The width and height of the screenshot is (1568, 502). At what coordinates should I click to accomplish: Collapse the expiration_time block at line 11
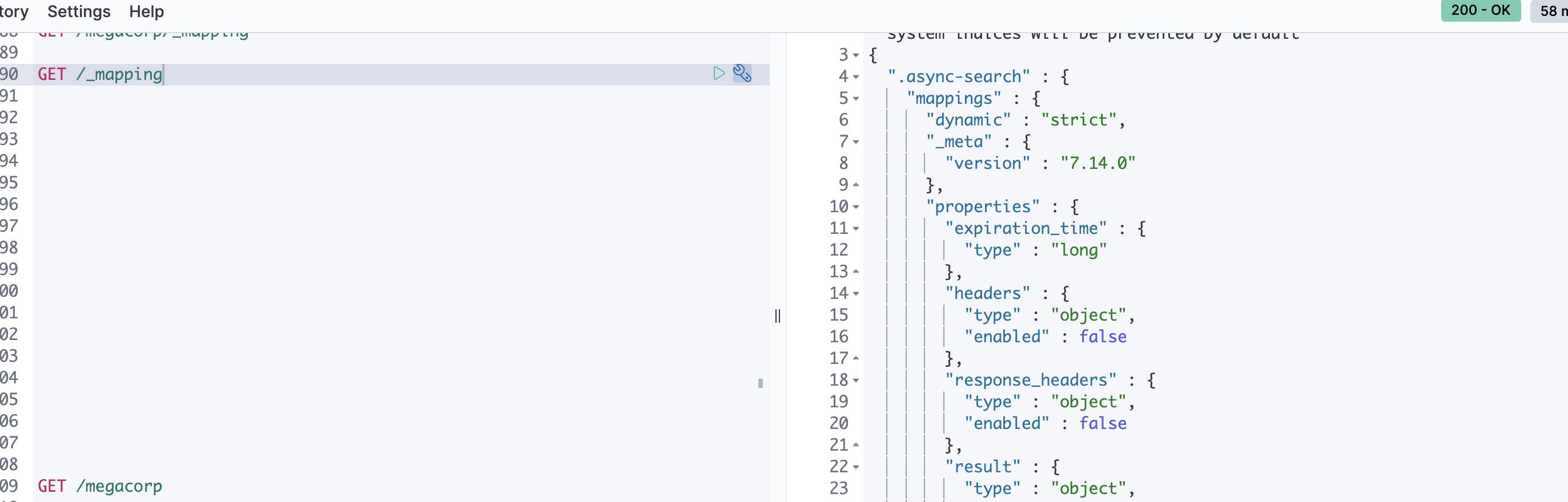(x=857, y=229)
